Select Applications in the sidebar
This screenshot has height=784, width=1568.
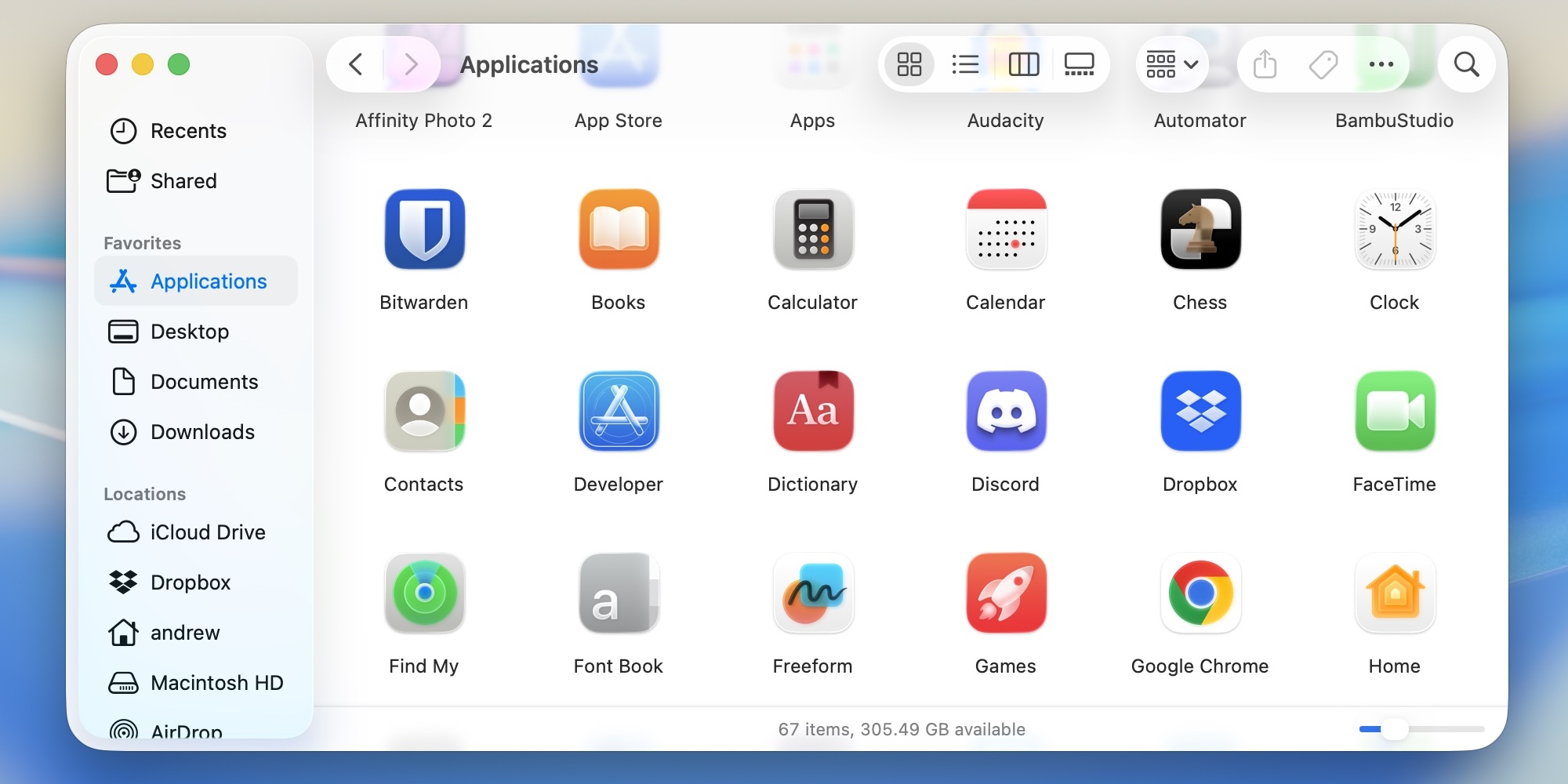point(196,281)
